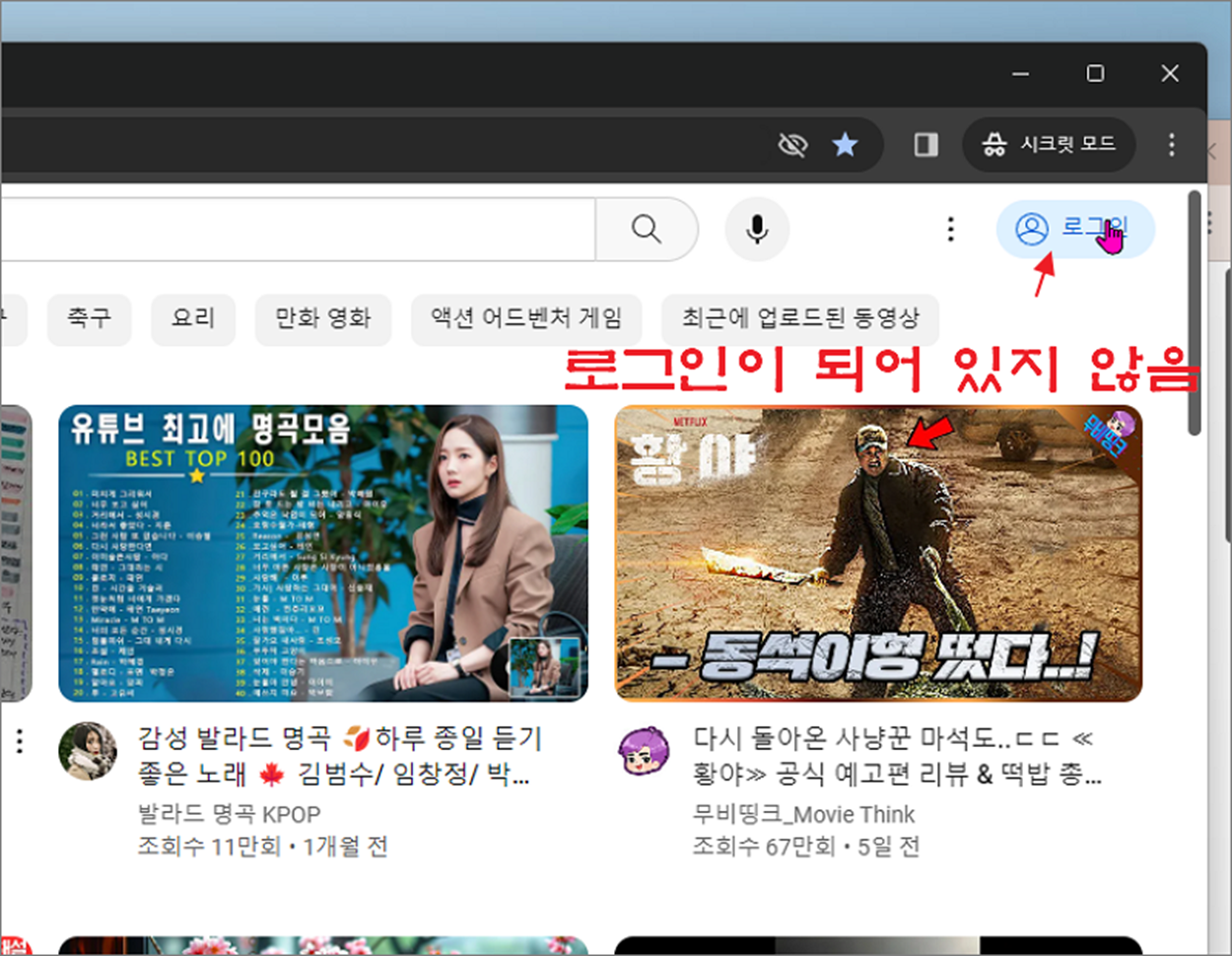The width and height of the screenshot is (1232, 956).
Task: Open YouTube settings three-dot menu
Action: click(x=950, y=229)
